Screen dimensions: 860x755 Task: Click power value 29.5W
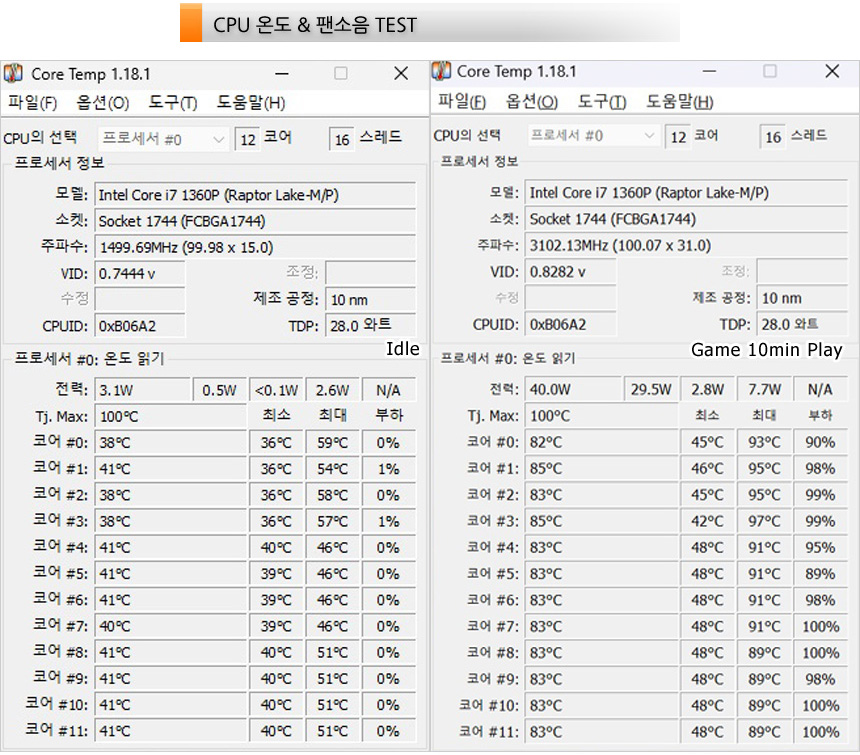click(x=651, y=389)
